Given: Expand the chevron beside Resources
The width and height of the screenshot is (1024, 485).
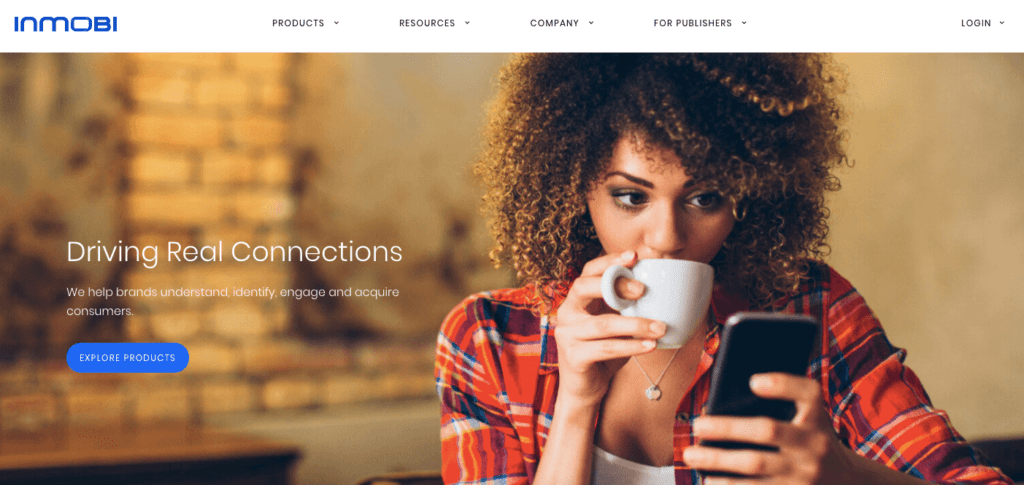Looking at the screenshot, I should point(467,23).
